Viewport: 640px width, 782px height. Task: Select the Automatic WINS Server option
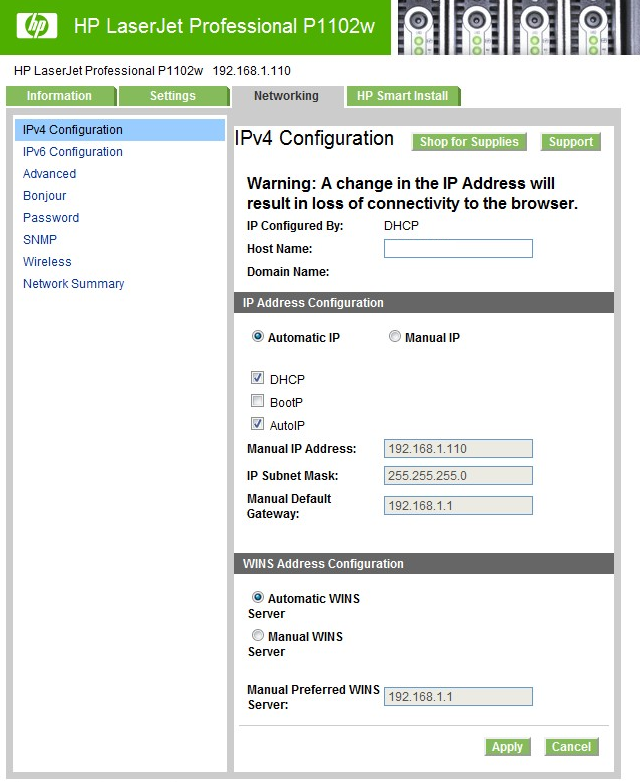257,597
